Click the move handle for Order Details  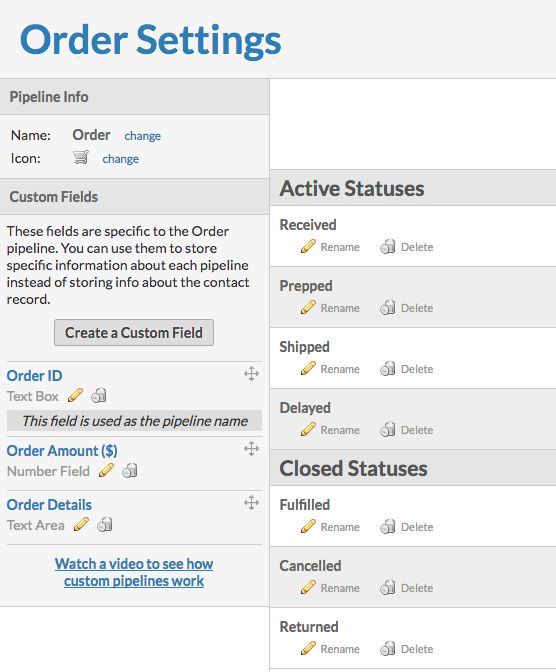[251, 502]
